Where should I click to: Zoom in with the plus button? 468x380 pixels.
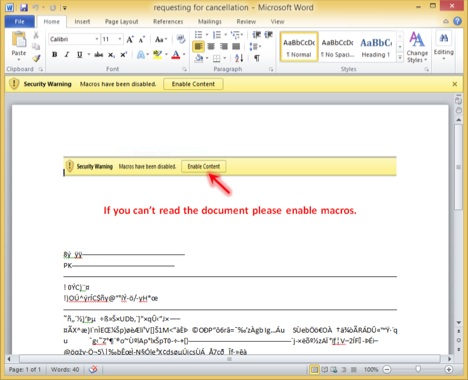click(449, 369)
